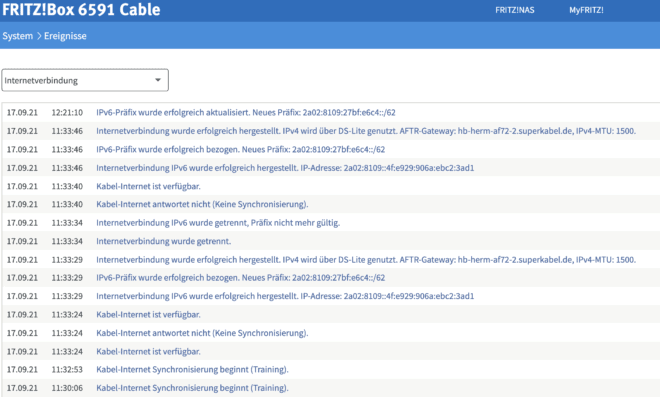This screenshot has width=660, height=397.
Task: Select the 11:33:29 Internetverbindung IPv6 hergestellt message
Action: 285,296
